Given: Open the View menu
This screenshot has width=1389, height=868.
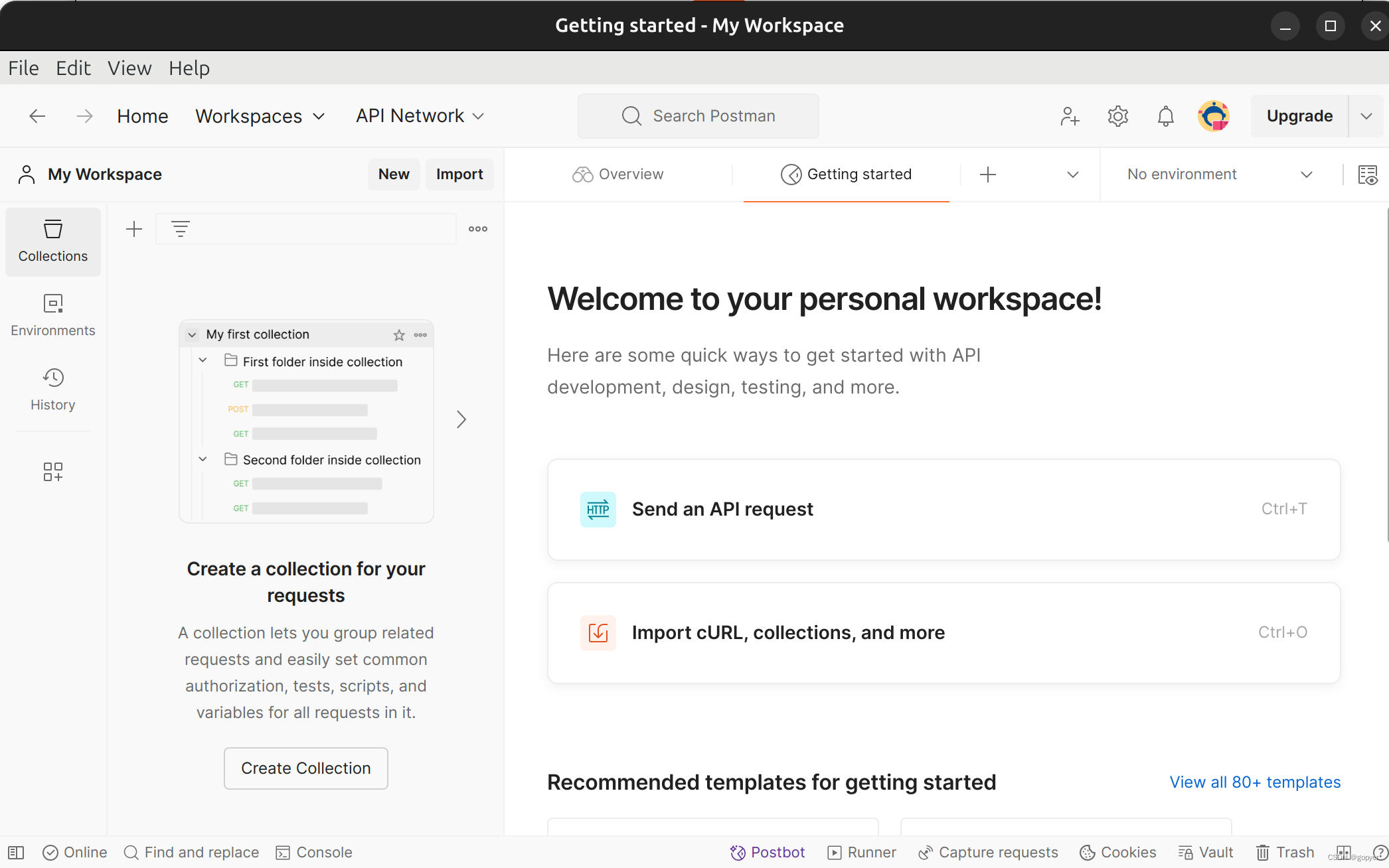Looking at the screenshot, I should coord(129,68).
